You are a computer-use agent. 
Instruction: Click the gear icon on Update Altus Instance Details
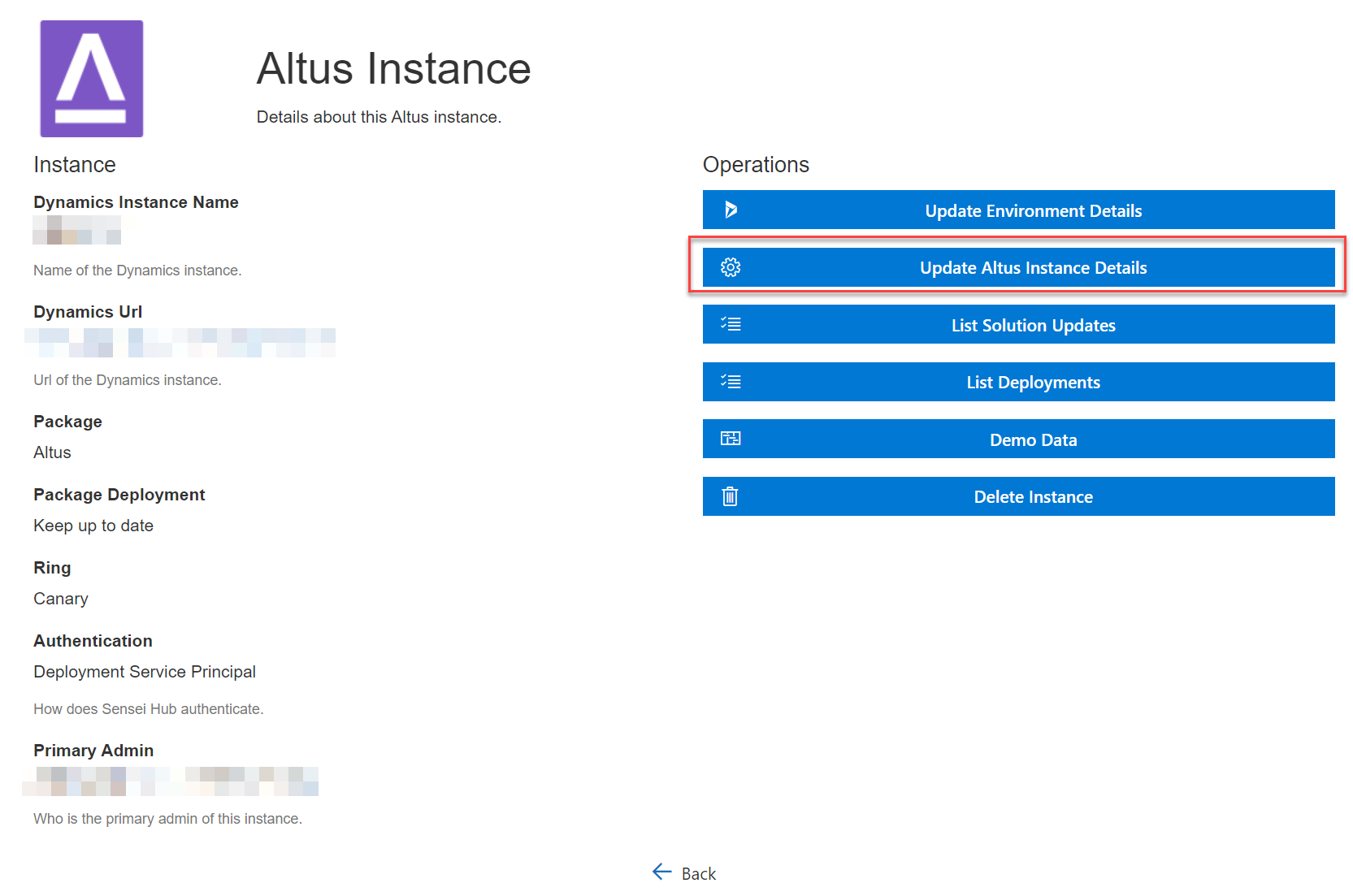click(731, 267)
